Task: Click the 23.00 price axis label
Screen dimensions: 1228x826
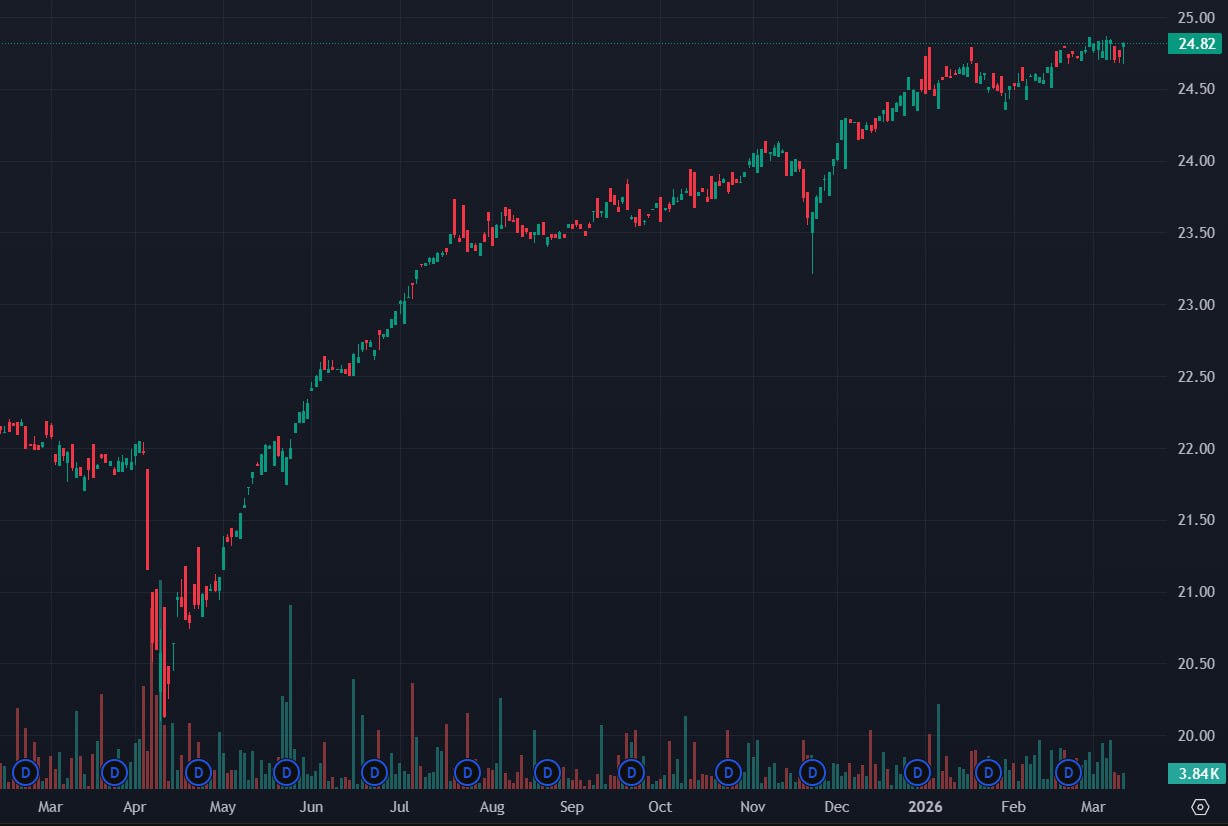Action: click(x=1196, y=305)
